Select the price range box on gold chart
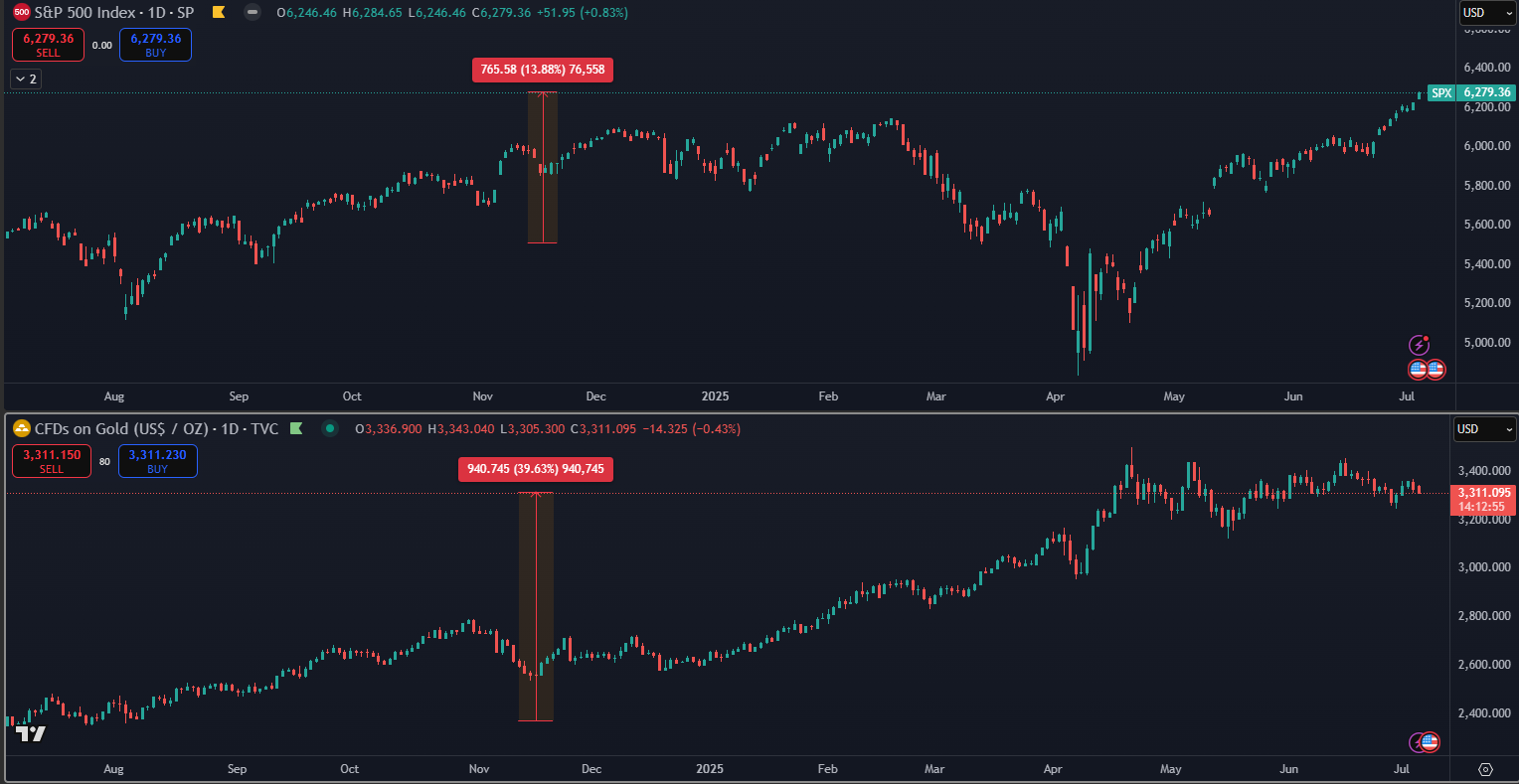The height and width of the screenshot is (784, 1519). (536, 606)
